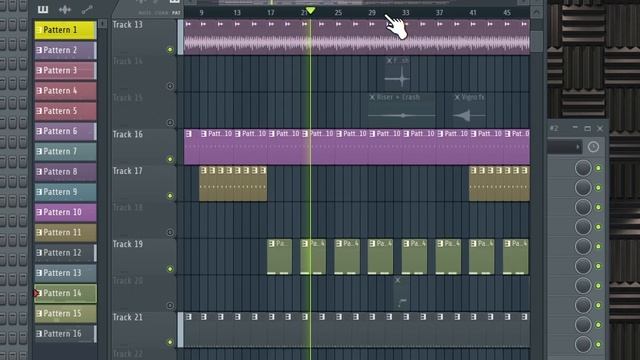Enable Track 18 via its mute dot
The image size is (640, 360).
170,232
